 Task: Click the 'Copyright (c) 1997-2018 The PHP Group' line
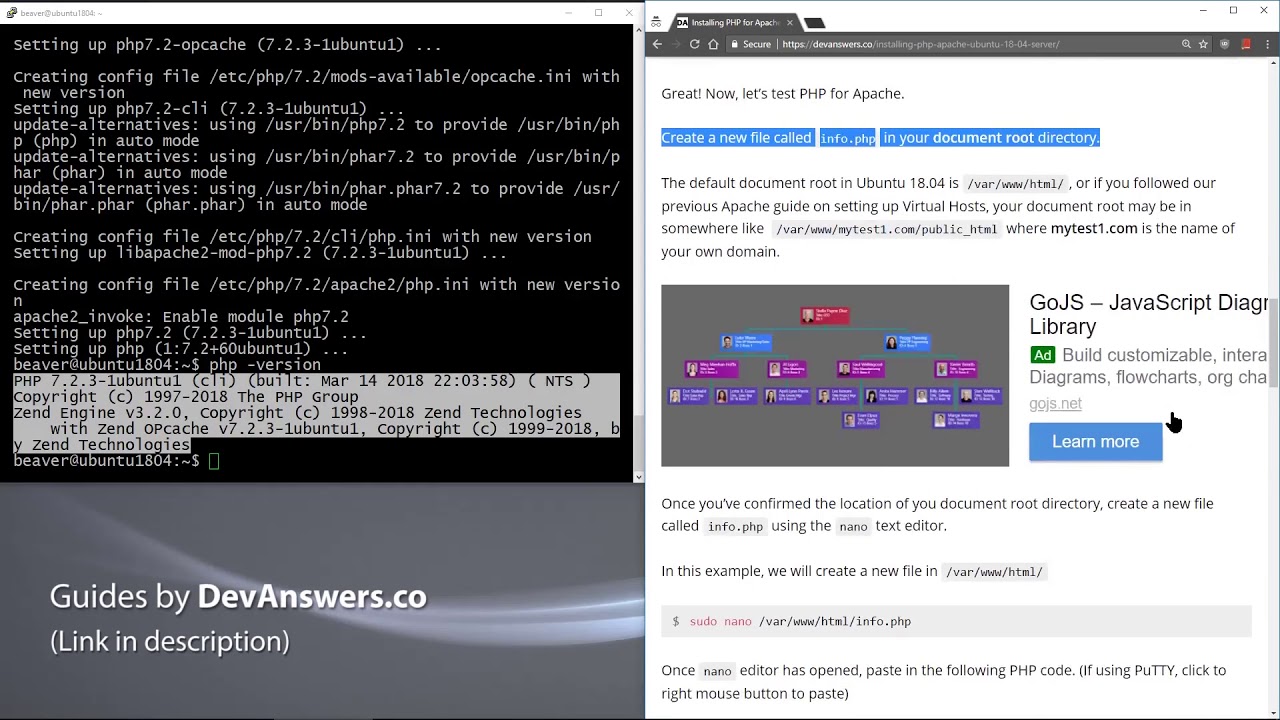point(185,397)
